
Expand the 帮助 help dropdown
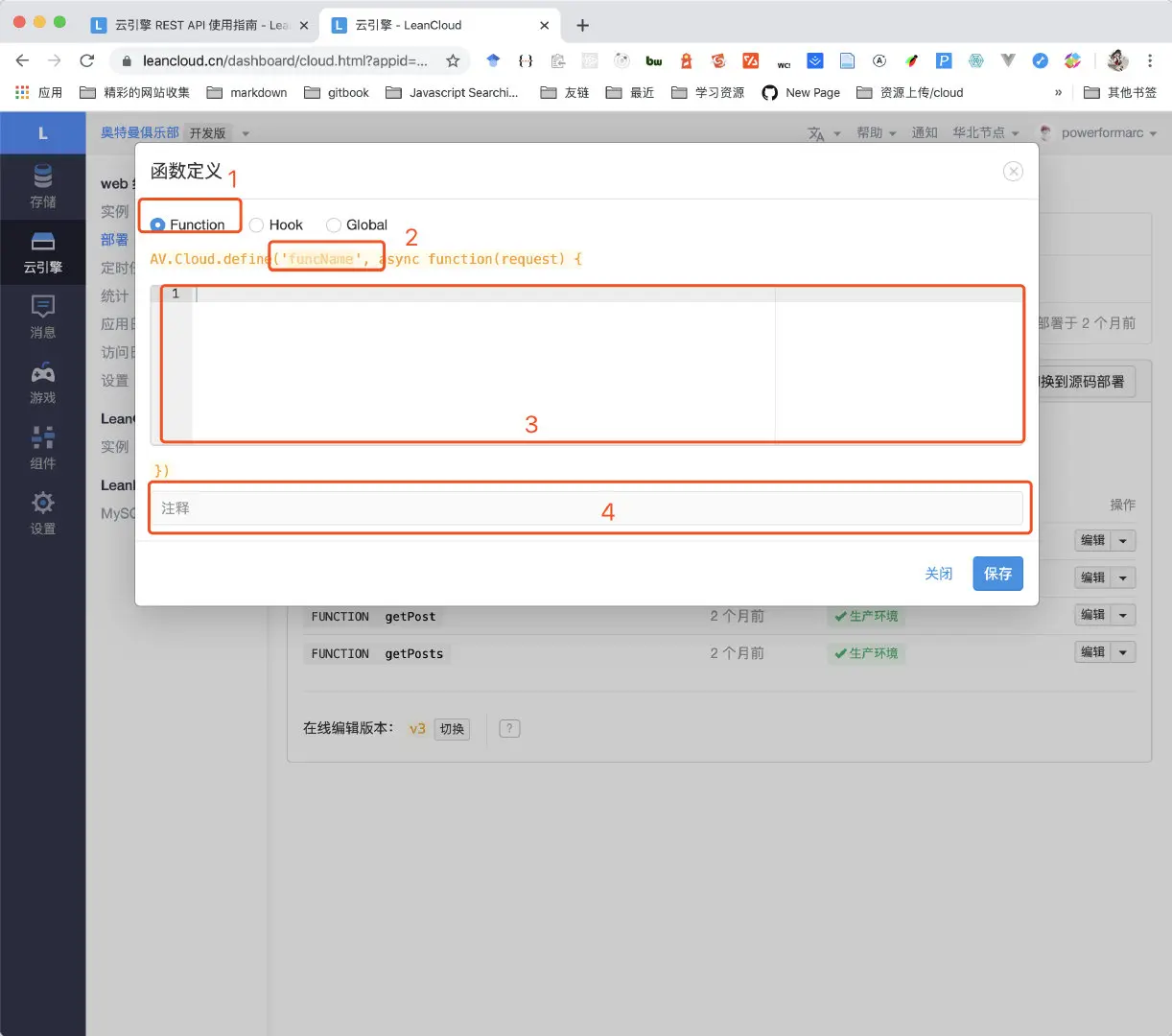[x=876, y=132]
